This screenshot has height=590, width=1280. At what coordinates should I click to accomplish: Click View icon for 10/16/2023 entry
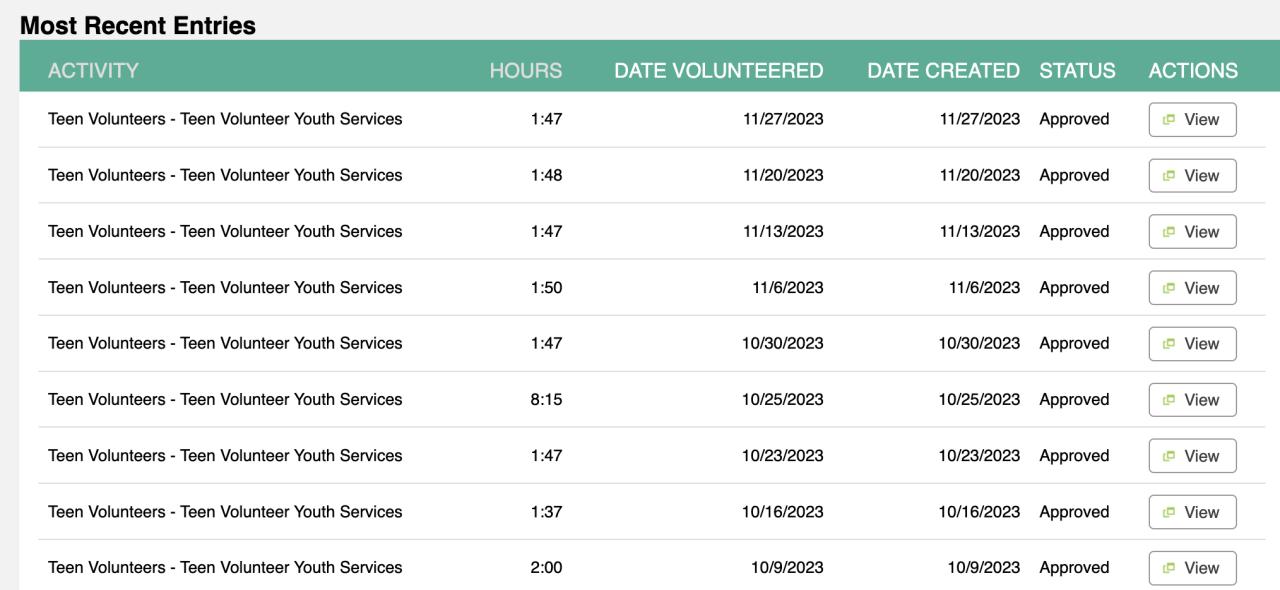pyautogui.click(x=1168, y=512)
